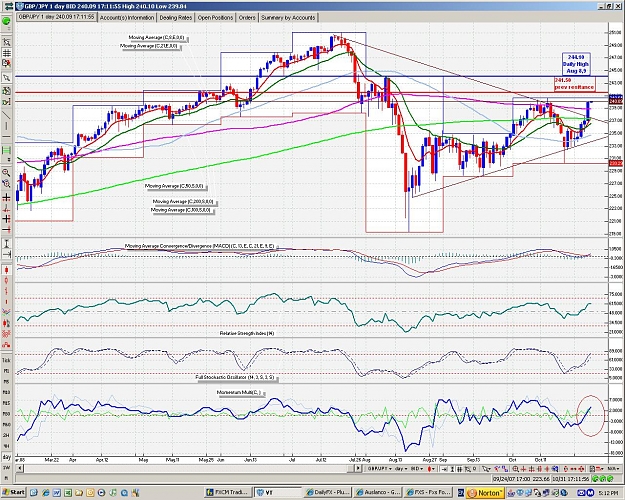The width and height of the screenshot is (625, 500).
Task: Launch Word from quick launch bar
Action: click(x=57, y=493)
